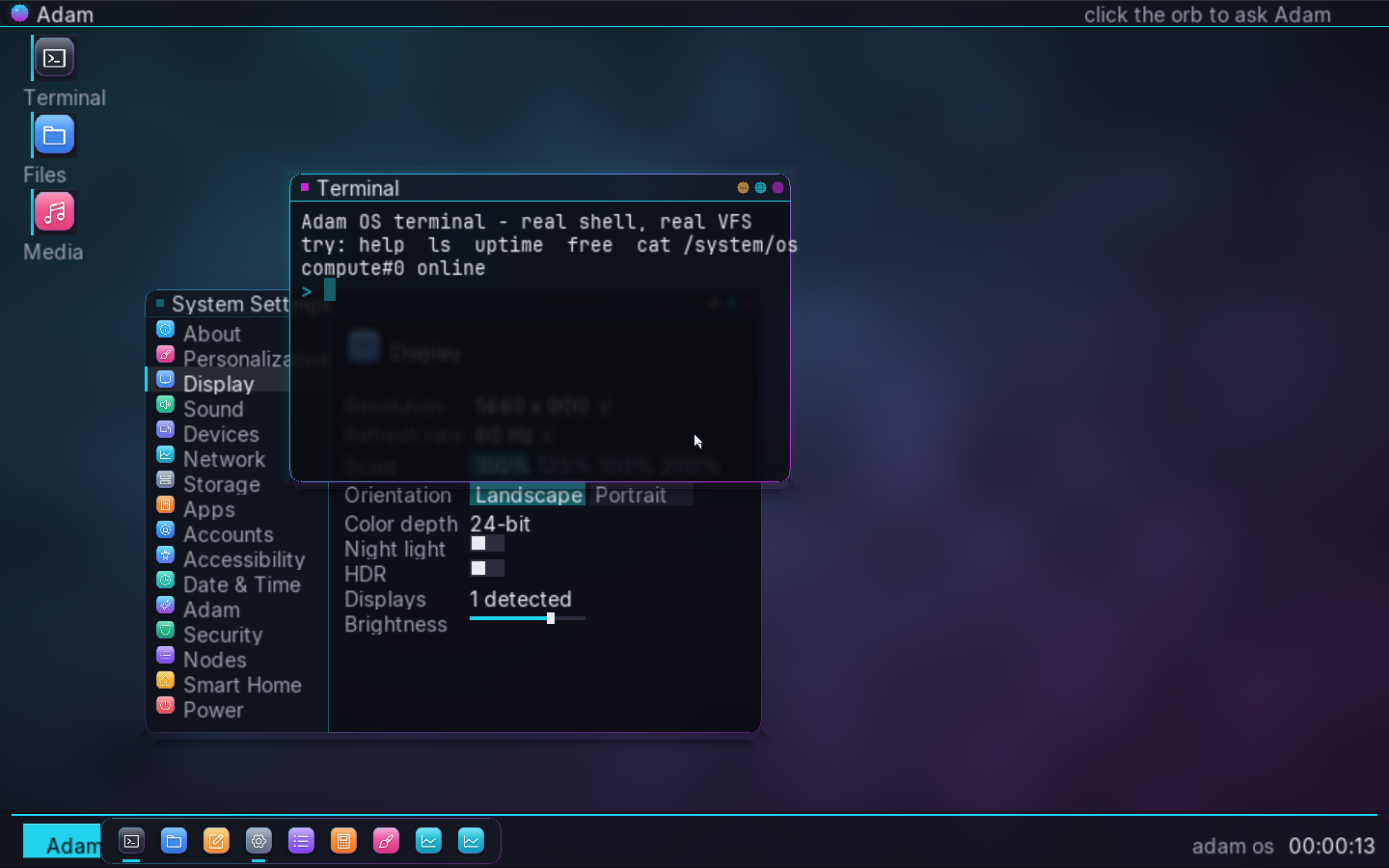Viewport: 1389px width, 868px height.
Task: Click the terminal icon in the taskbar dock
Action: (131, 841)
